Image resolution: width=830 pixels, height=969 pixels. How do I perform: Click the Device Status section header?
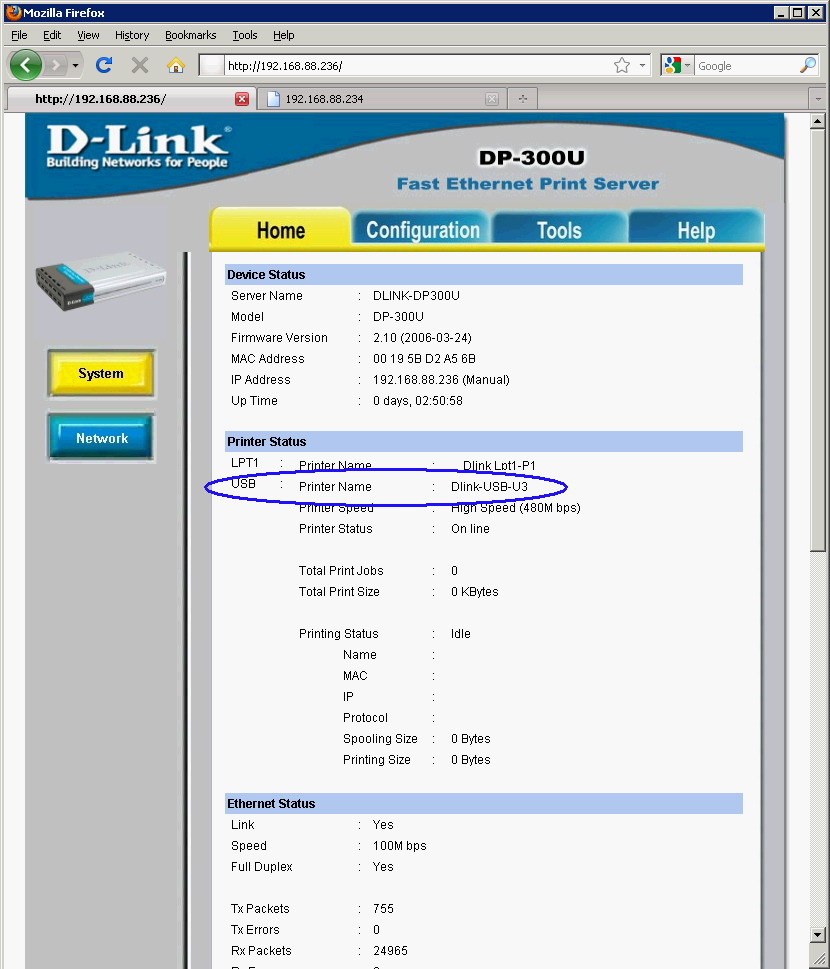(484, 274)
